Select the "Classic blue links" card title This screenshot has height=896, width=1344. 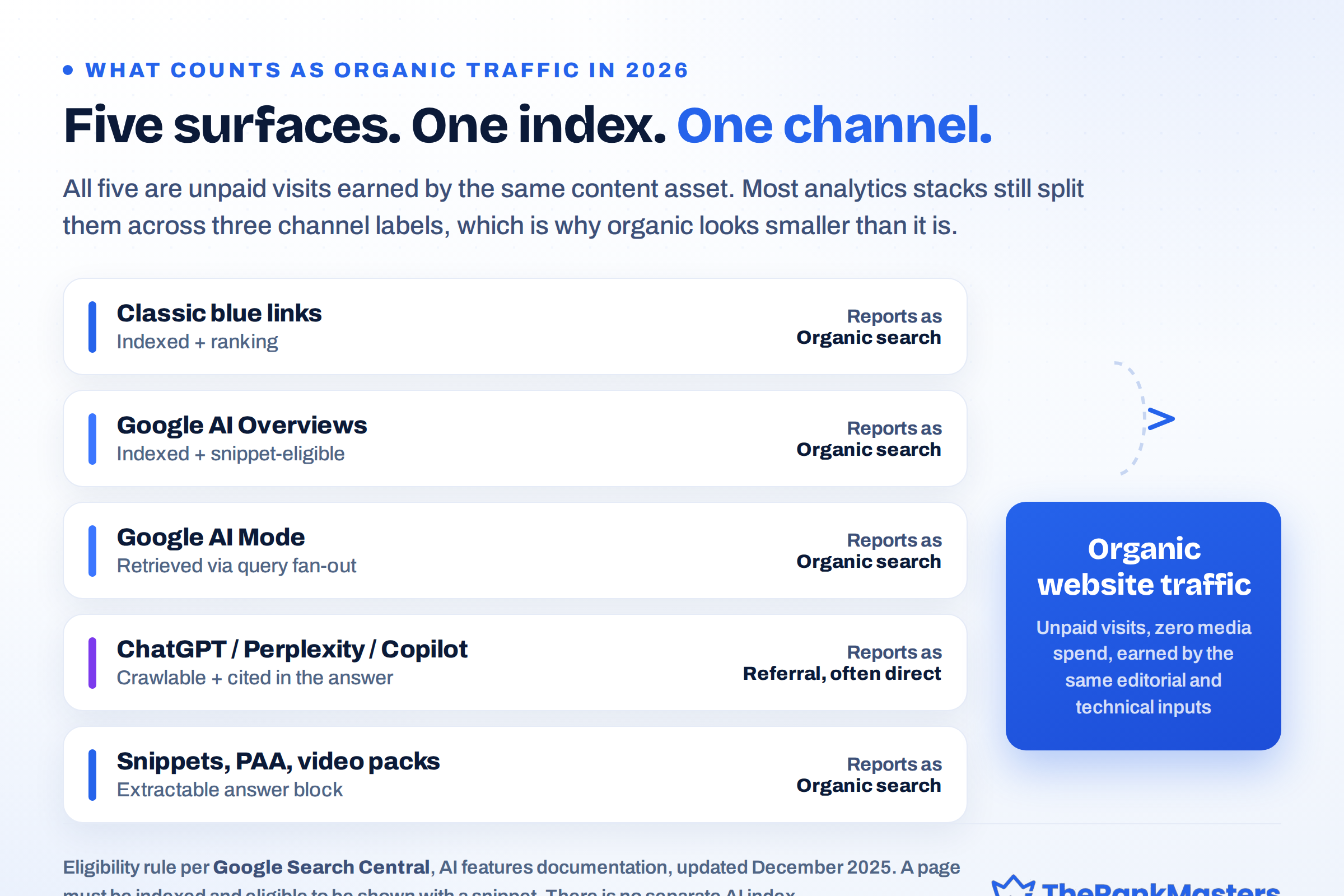[220, 313]
